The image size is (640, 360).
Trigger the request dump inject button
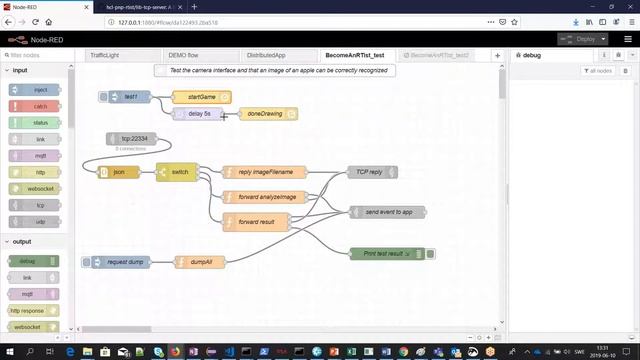[86, 262]
